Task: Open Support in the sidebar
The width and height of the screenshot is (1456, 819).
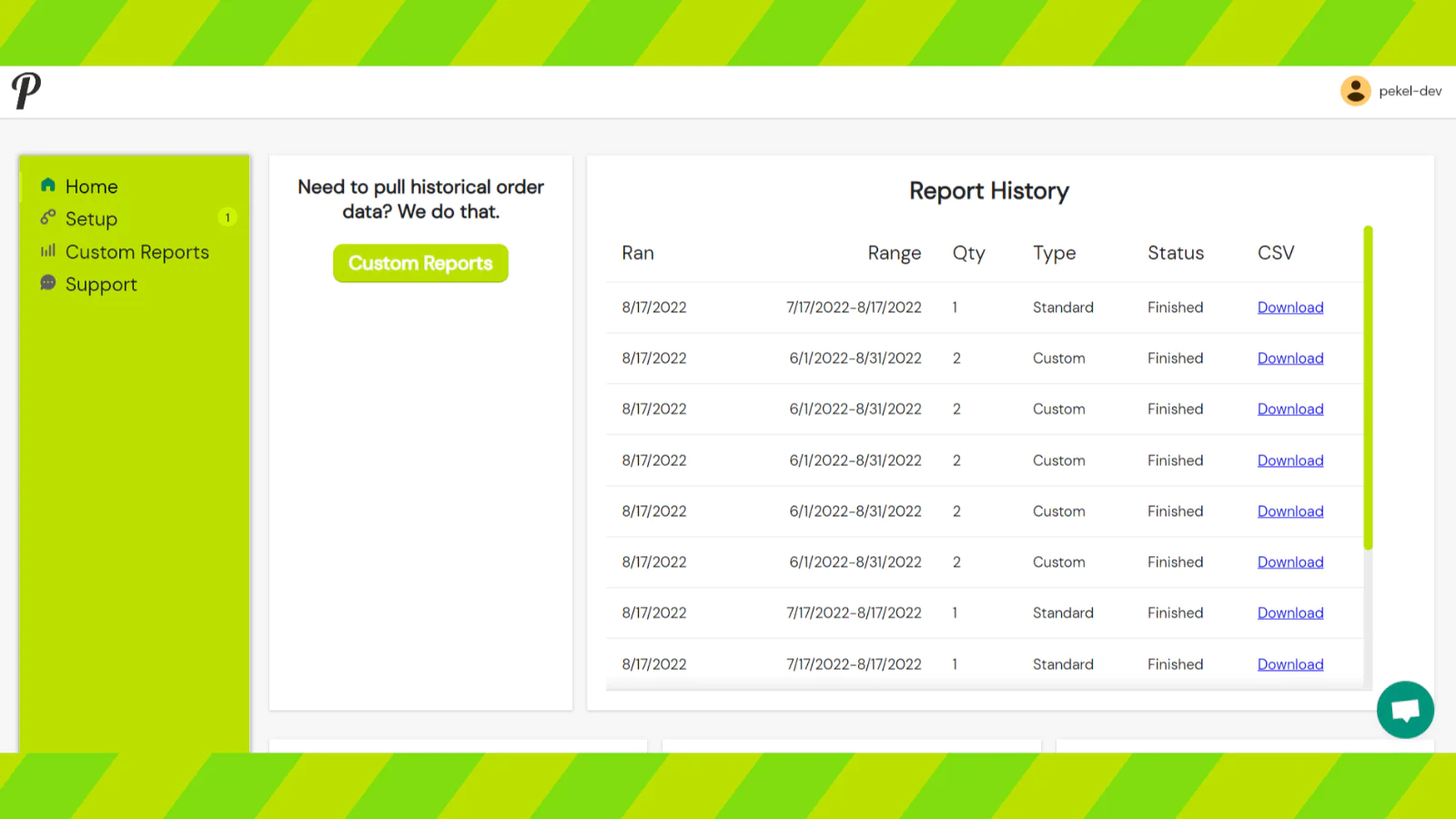Action: (101, 285)
